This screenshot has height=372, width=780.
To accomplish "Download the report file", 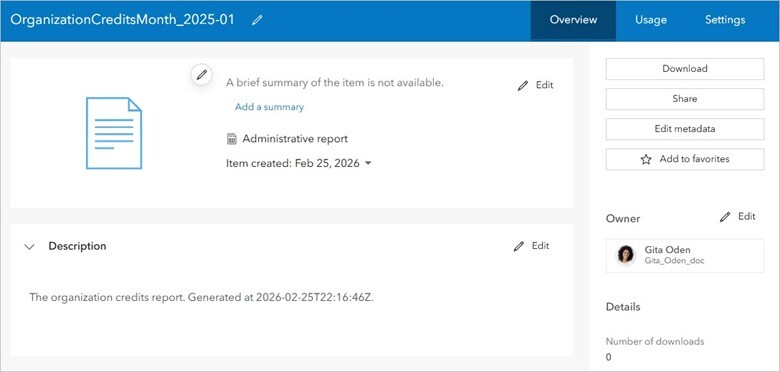I will [x=684, y=69].
